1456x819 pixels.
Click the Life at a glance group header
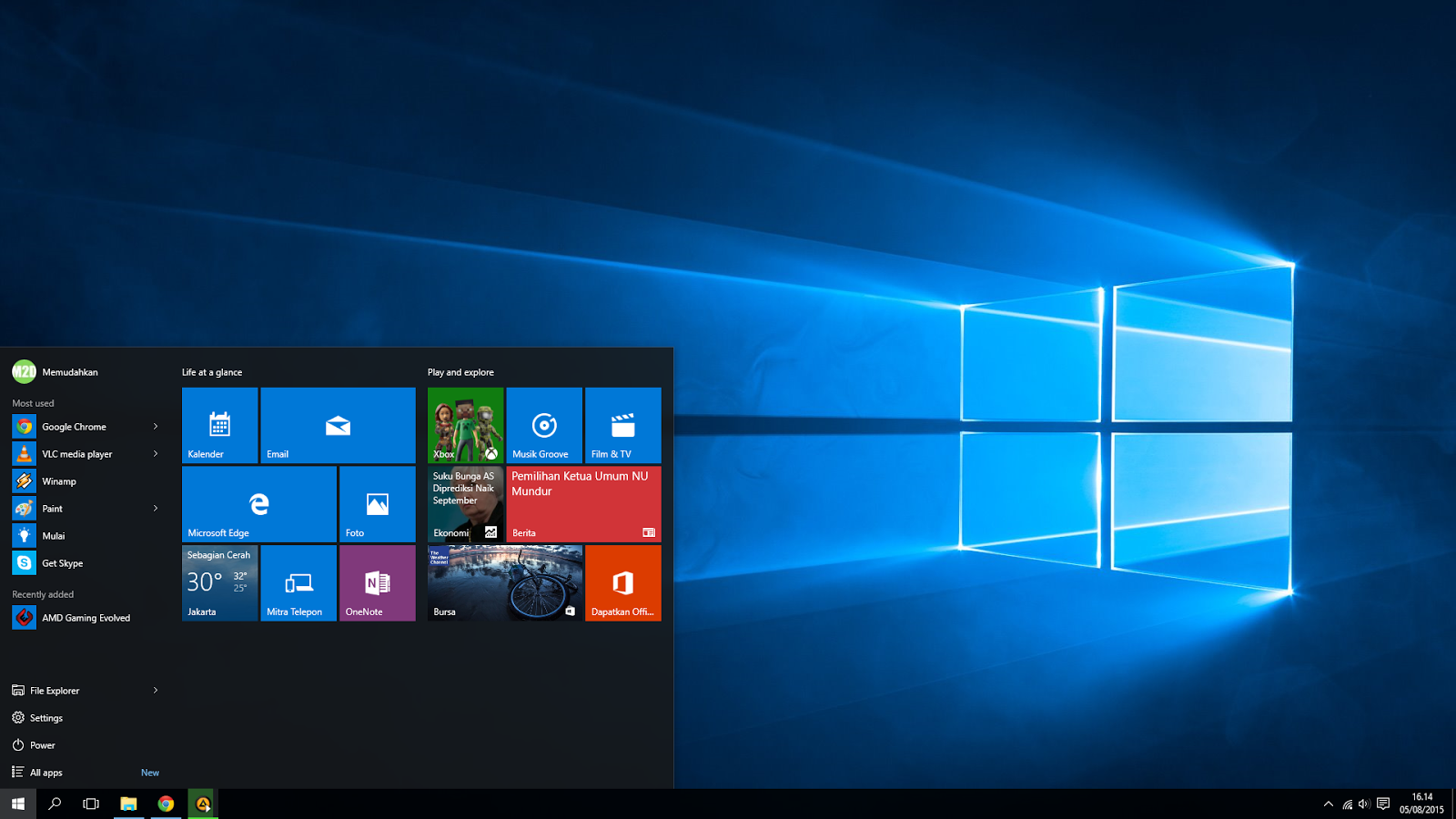pos(212,372)
